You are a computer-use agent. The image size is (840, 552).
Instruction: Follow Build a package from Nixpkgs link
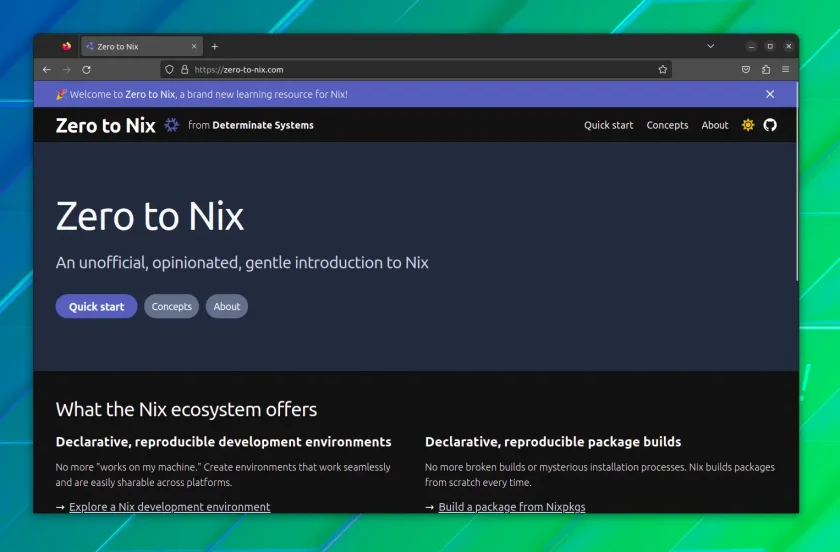point(512,507)
